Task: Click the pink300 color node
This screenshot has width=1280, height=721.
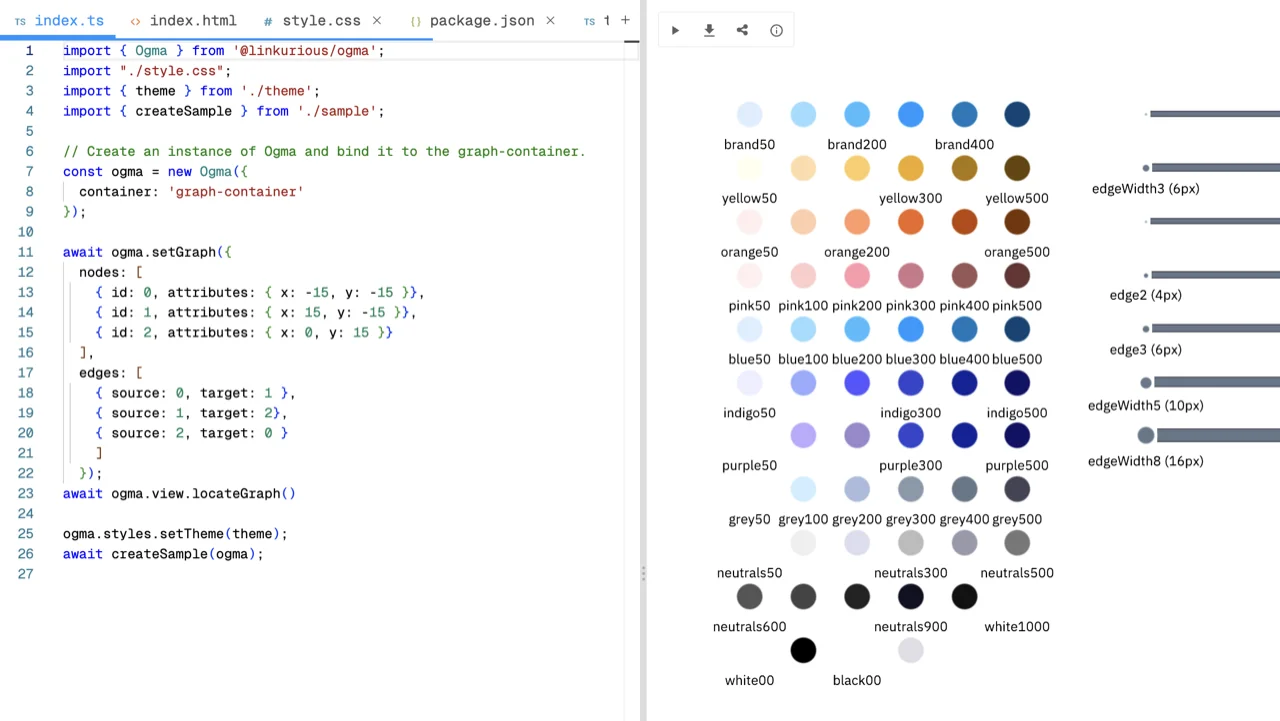Action: pyautogui.click(x=910, y=275)
